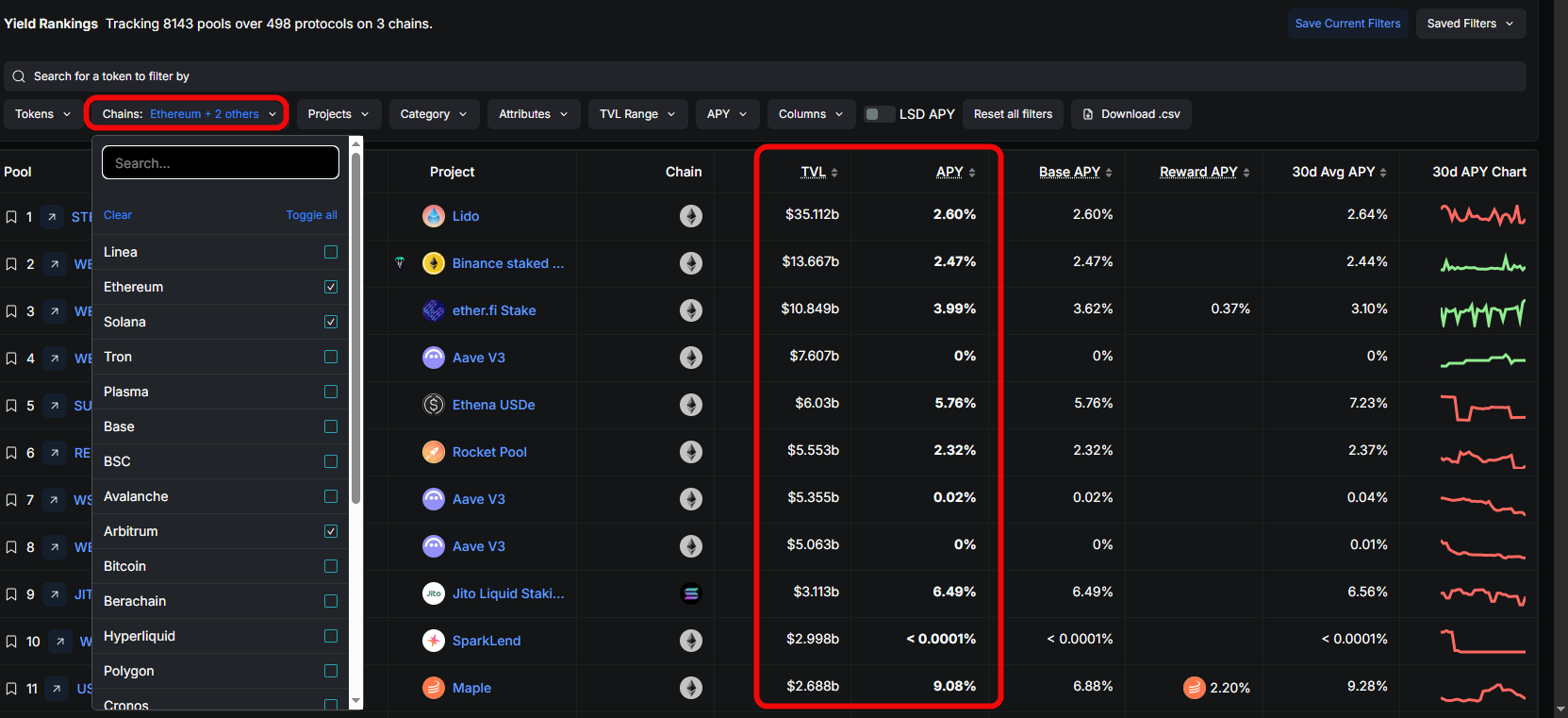Open the TVL Range dropdown

[x=637, y=114]
